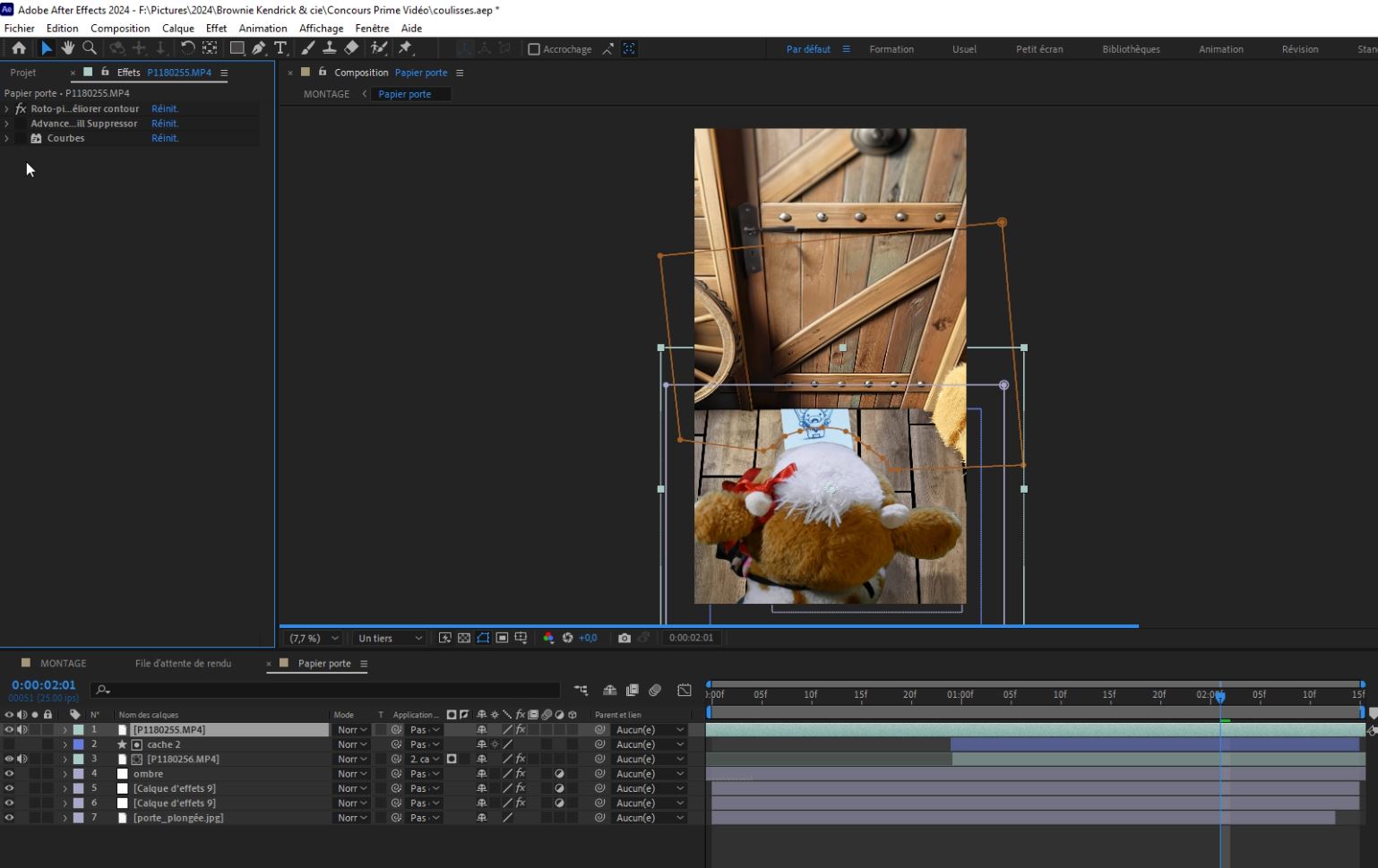Click the label color swatch of porte_plongée.jpg
The image size is (1378, 868).
click(79, 818)
